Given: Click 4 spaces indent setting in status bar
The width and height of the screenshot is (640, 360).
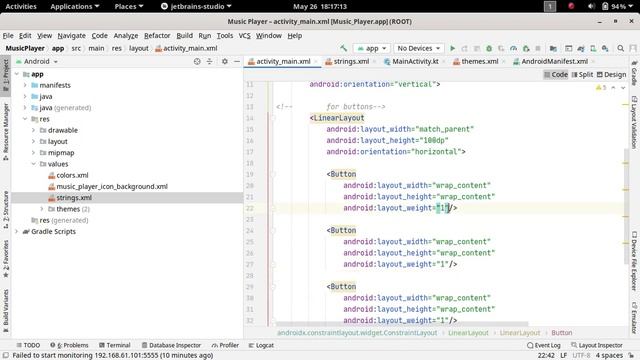Looking at the screenshot, I should pos(609,356).
